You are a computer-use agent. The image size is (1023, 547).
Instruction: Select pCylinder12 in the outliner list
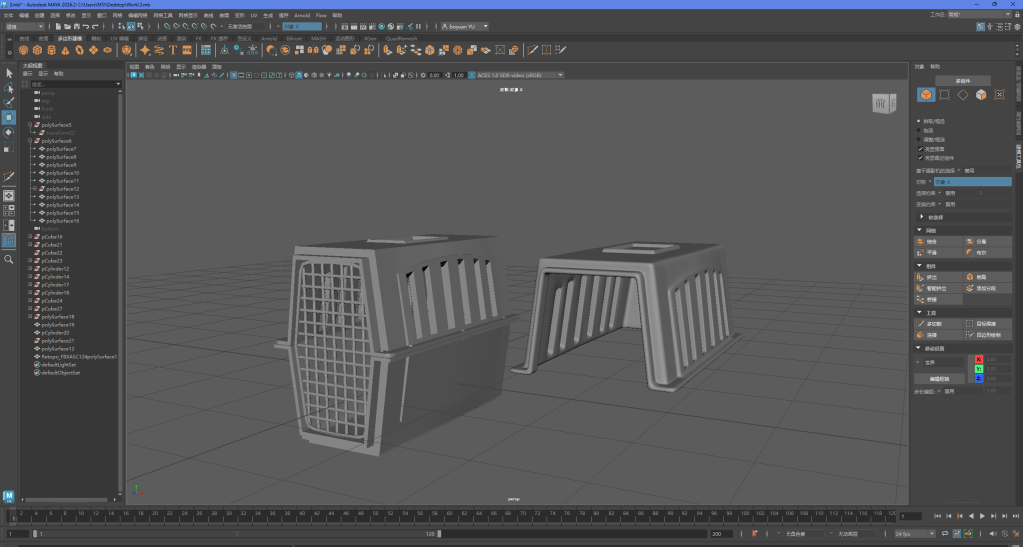tap(55, 269)
